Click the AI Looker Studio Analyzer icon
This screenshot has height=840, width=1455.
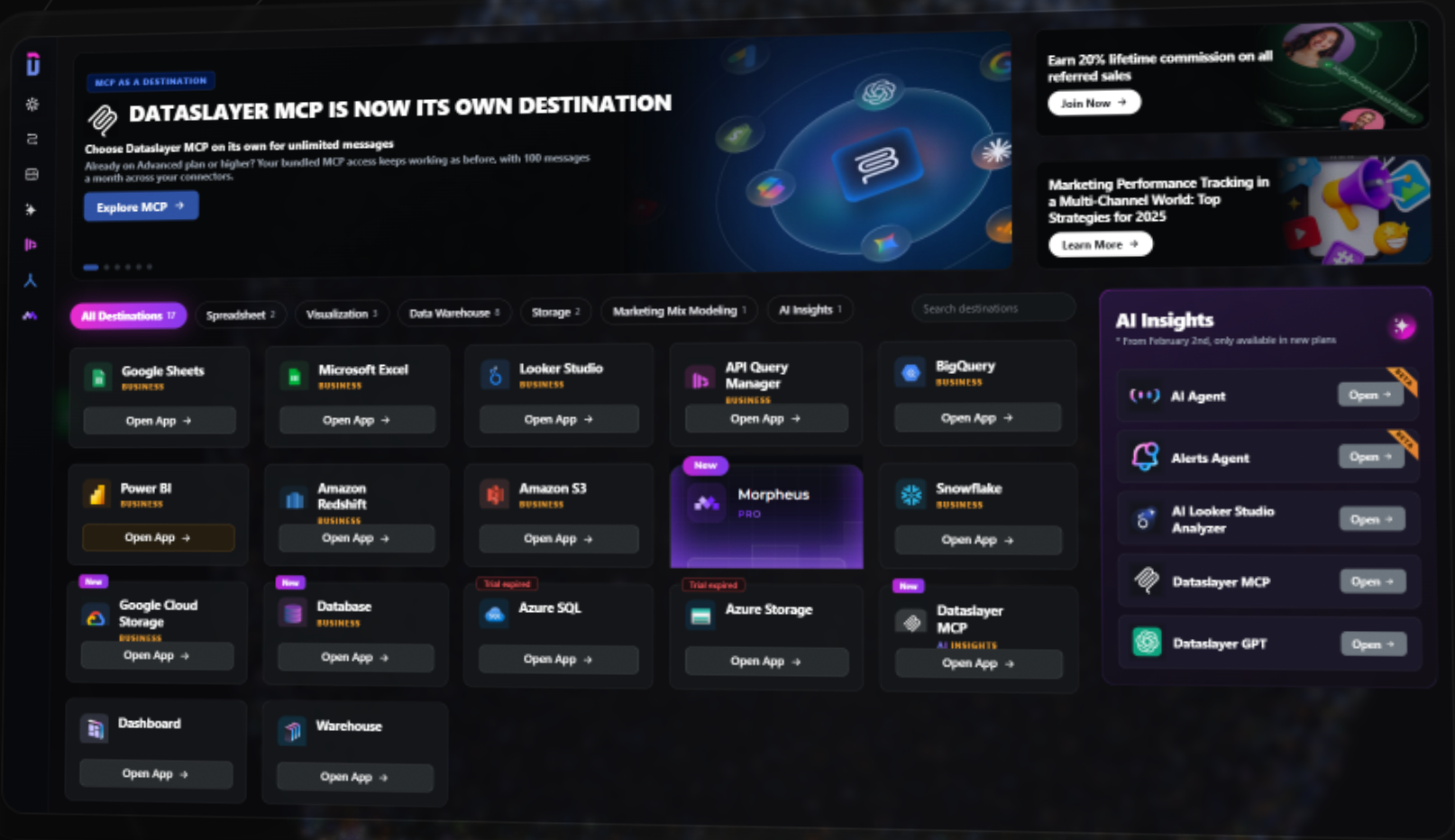pos(1145,518)
